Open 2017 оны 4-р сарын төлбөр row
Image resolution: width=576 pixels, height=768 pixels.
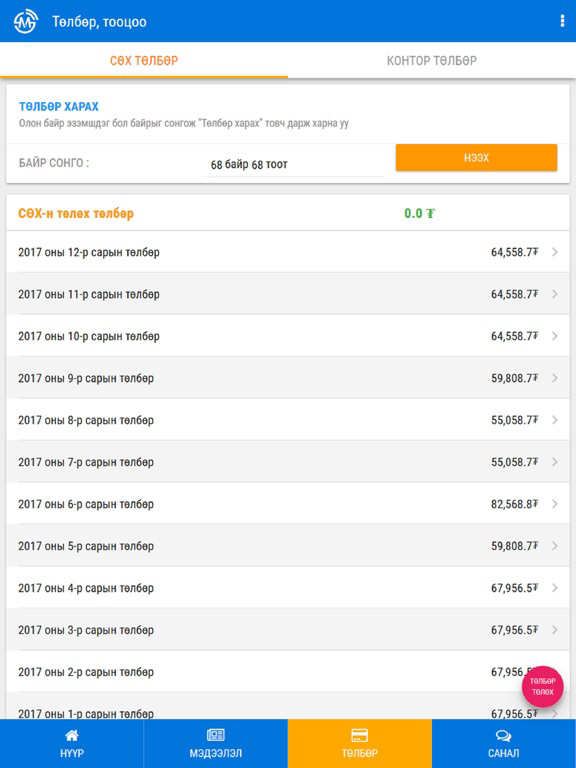[288, 588]
